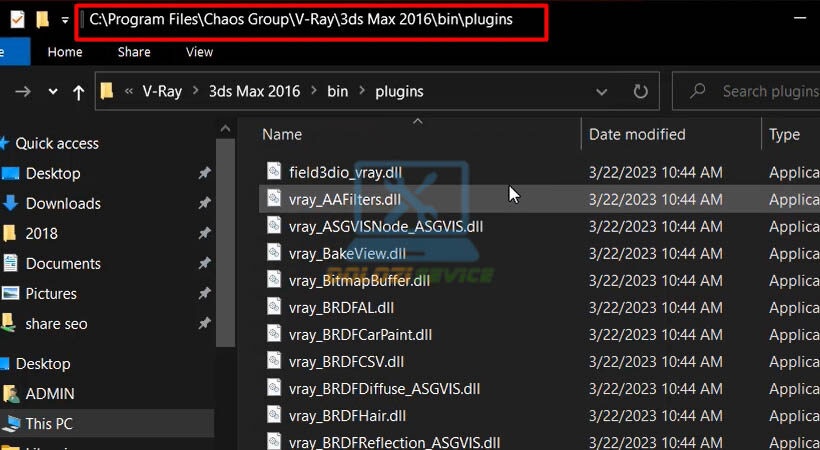This screenshot has height=450, width=820.
Task: Switch to the View ribbon tab
Action: point(199,52)
